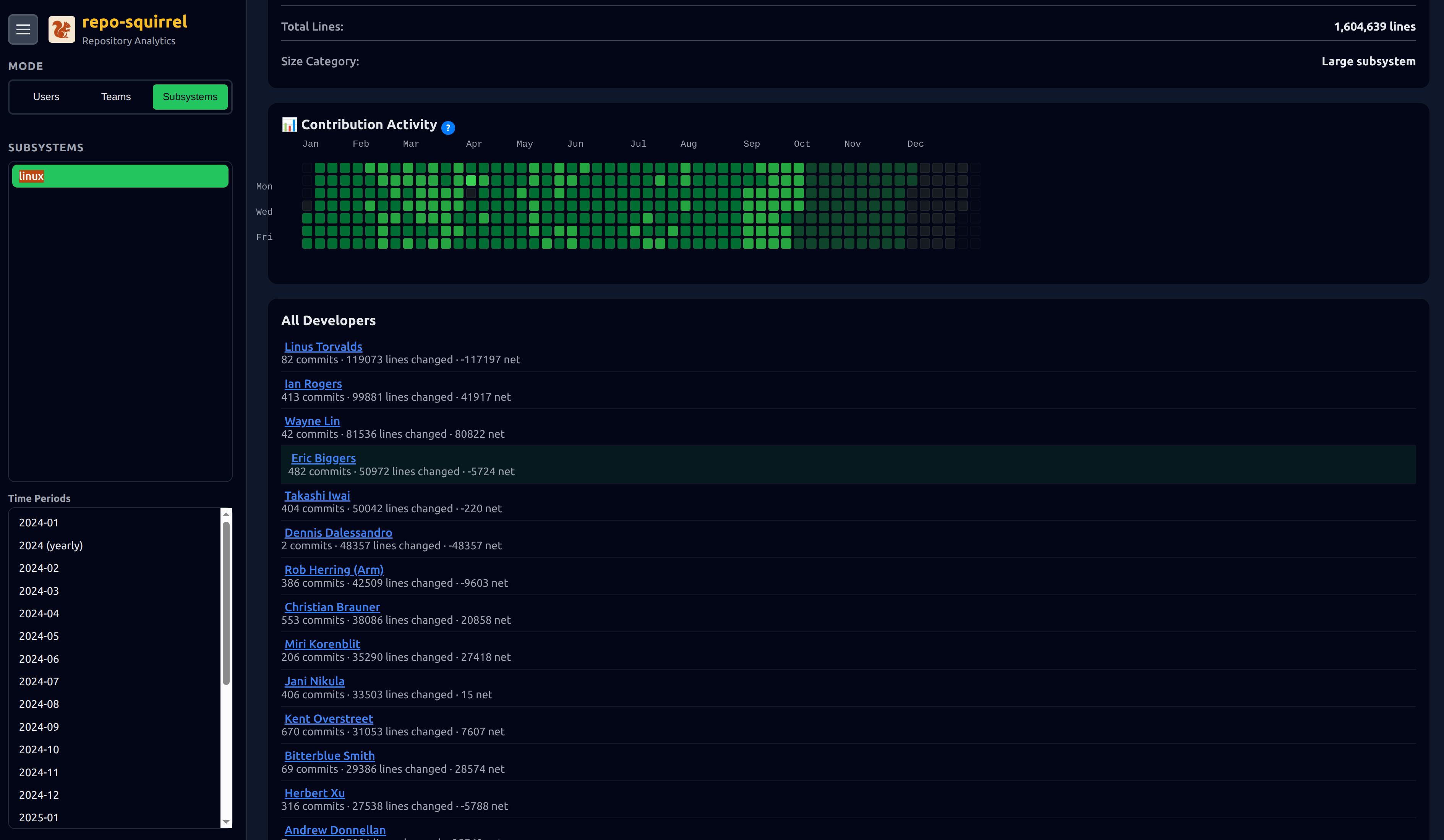1444x840 pixels.
Task: Open the highlighted Eric Biggers entry
Action: point(323,458)
